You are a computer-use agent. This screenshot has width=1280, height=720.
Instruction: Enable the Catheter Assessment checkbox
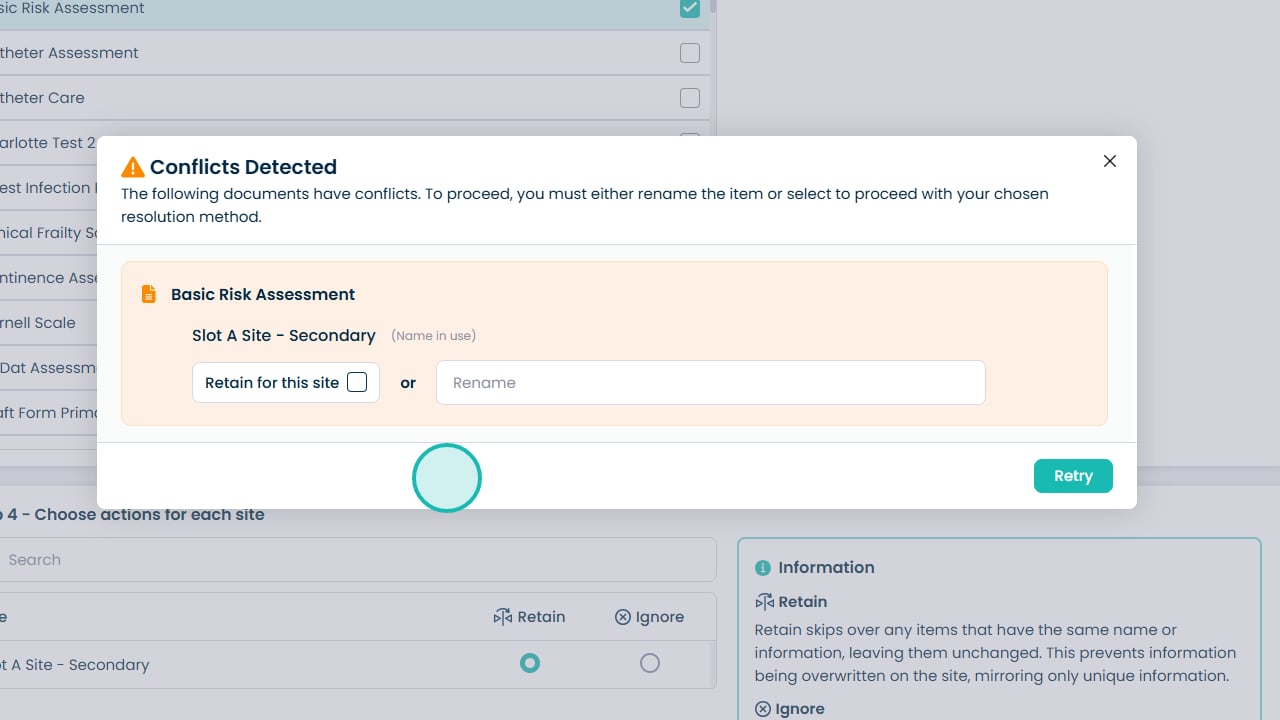coord(690,53)
